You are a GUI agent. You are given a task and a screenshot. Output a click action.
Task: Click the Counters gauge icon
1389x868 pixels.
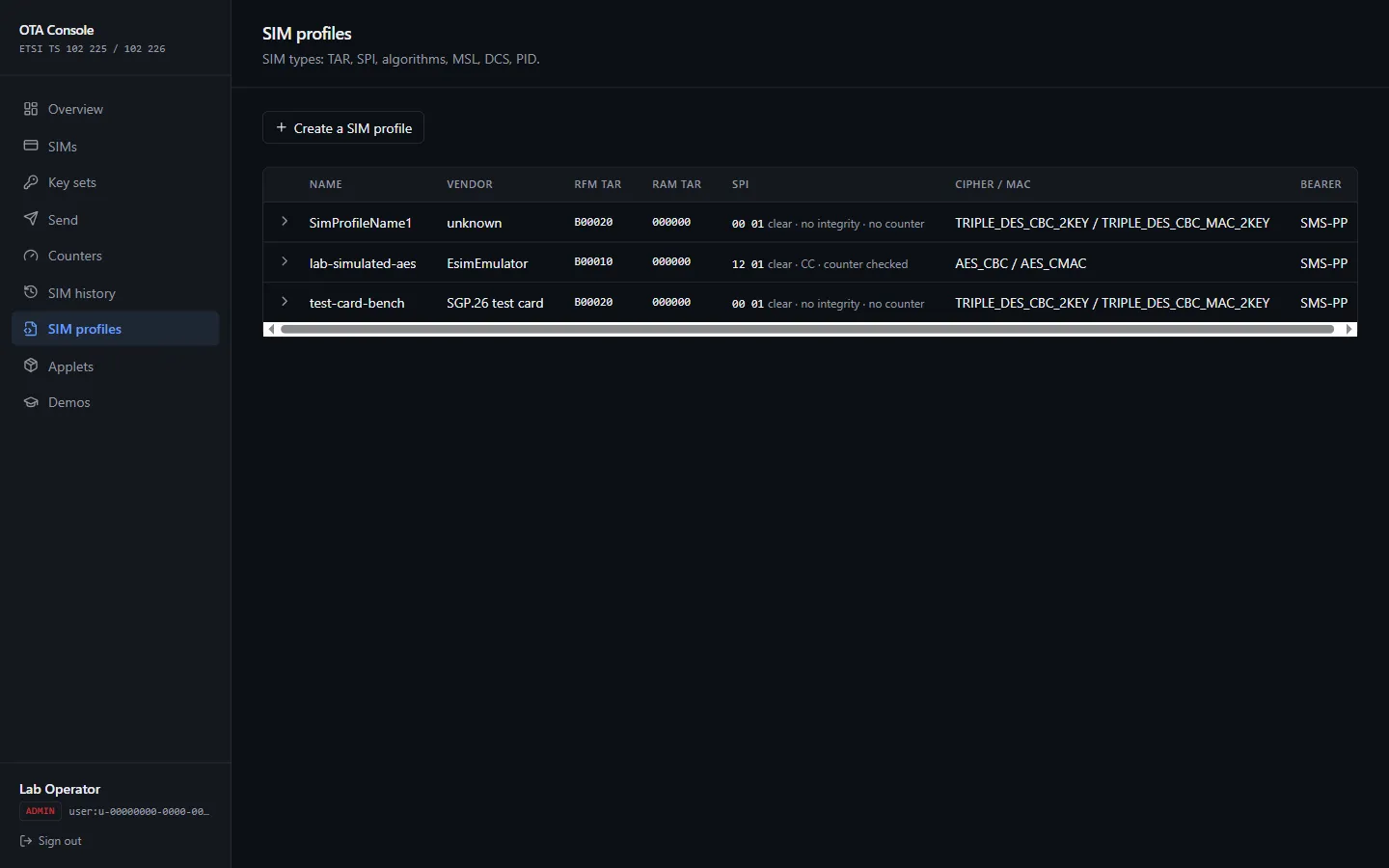pyautogui.click(x=31, y=256)
